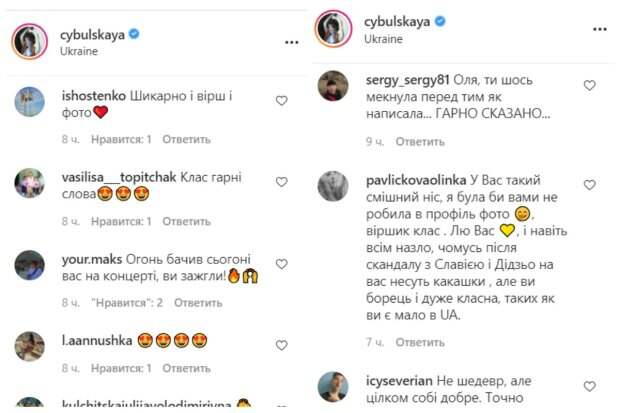Open your.maks profile avatar
Screen dimensions: 620x413
tap(30, 266)
